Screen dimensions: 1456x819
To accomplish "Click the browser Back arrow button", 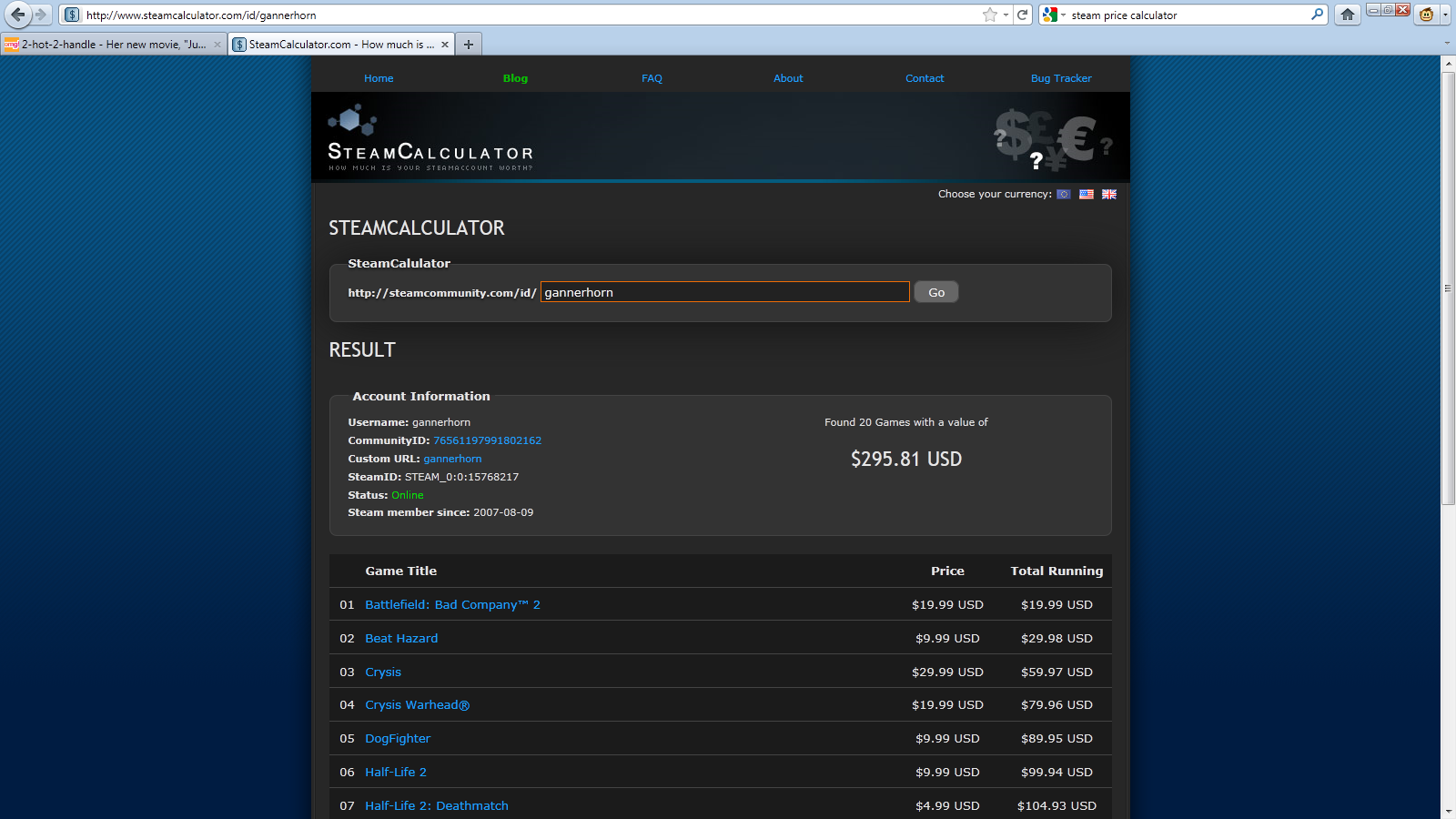I will tap(17, 15).
